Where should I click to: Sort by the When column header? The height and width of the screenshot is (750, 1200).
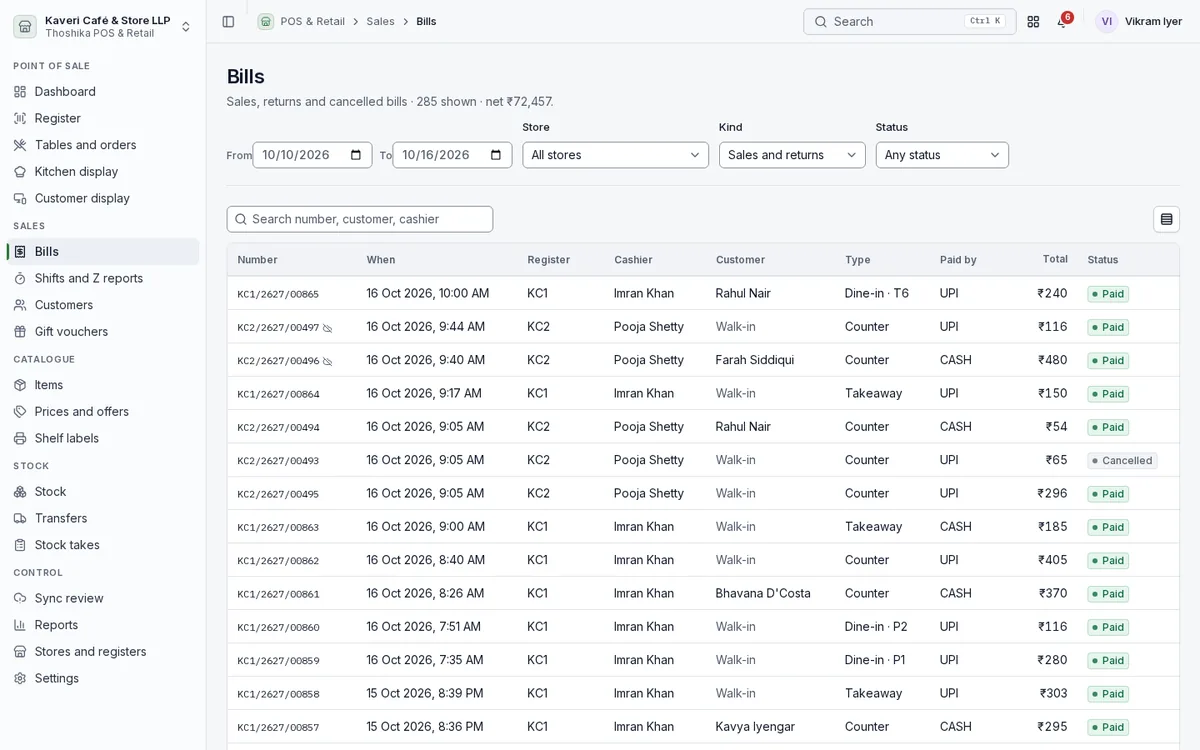(380, 260)
